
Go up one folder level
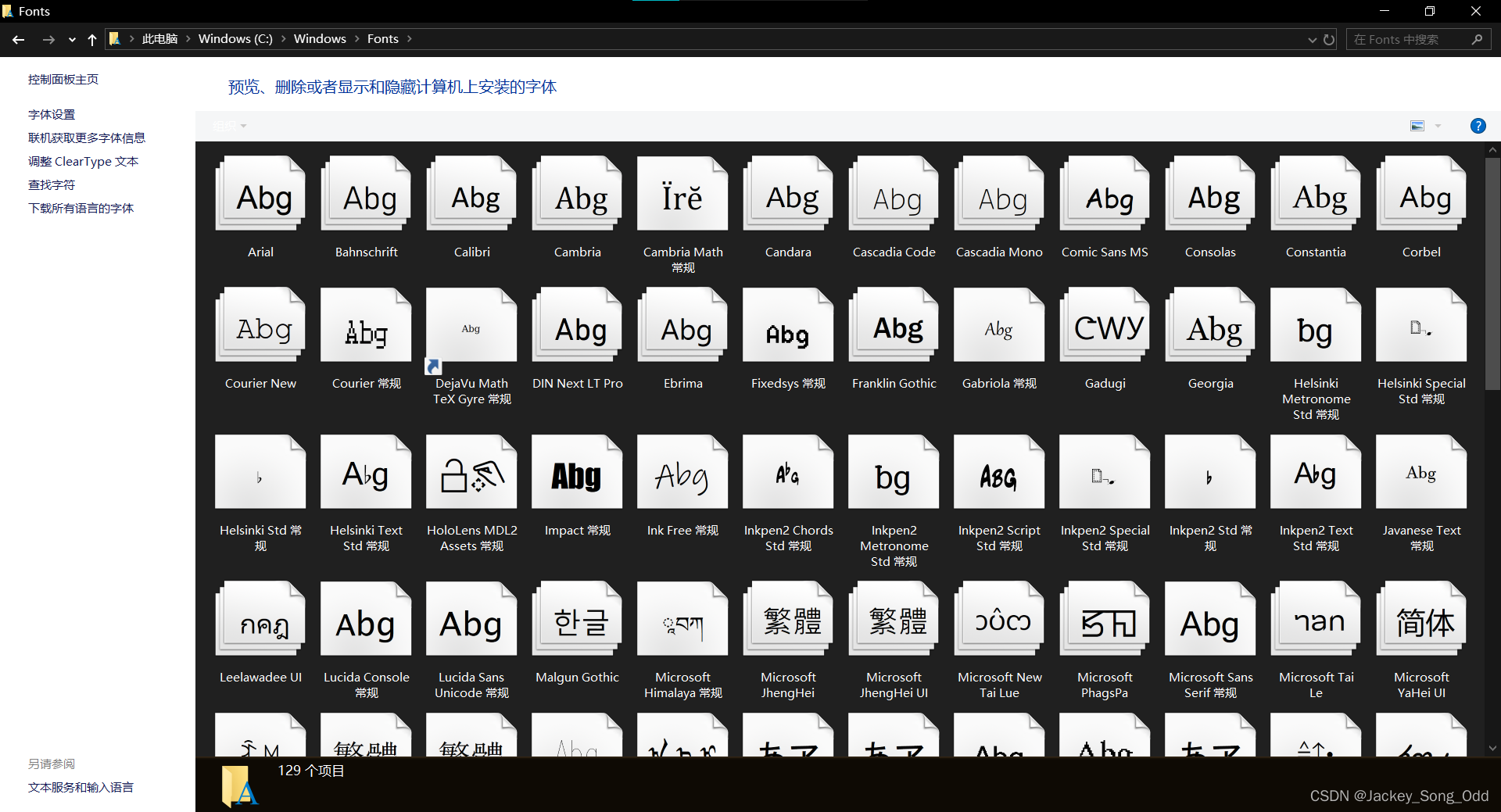pos(92,39)
